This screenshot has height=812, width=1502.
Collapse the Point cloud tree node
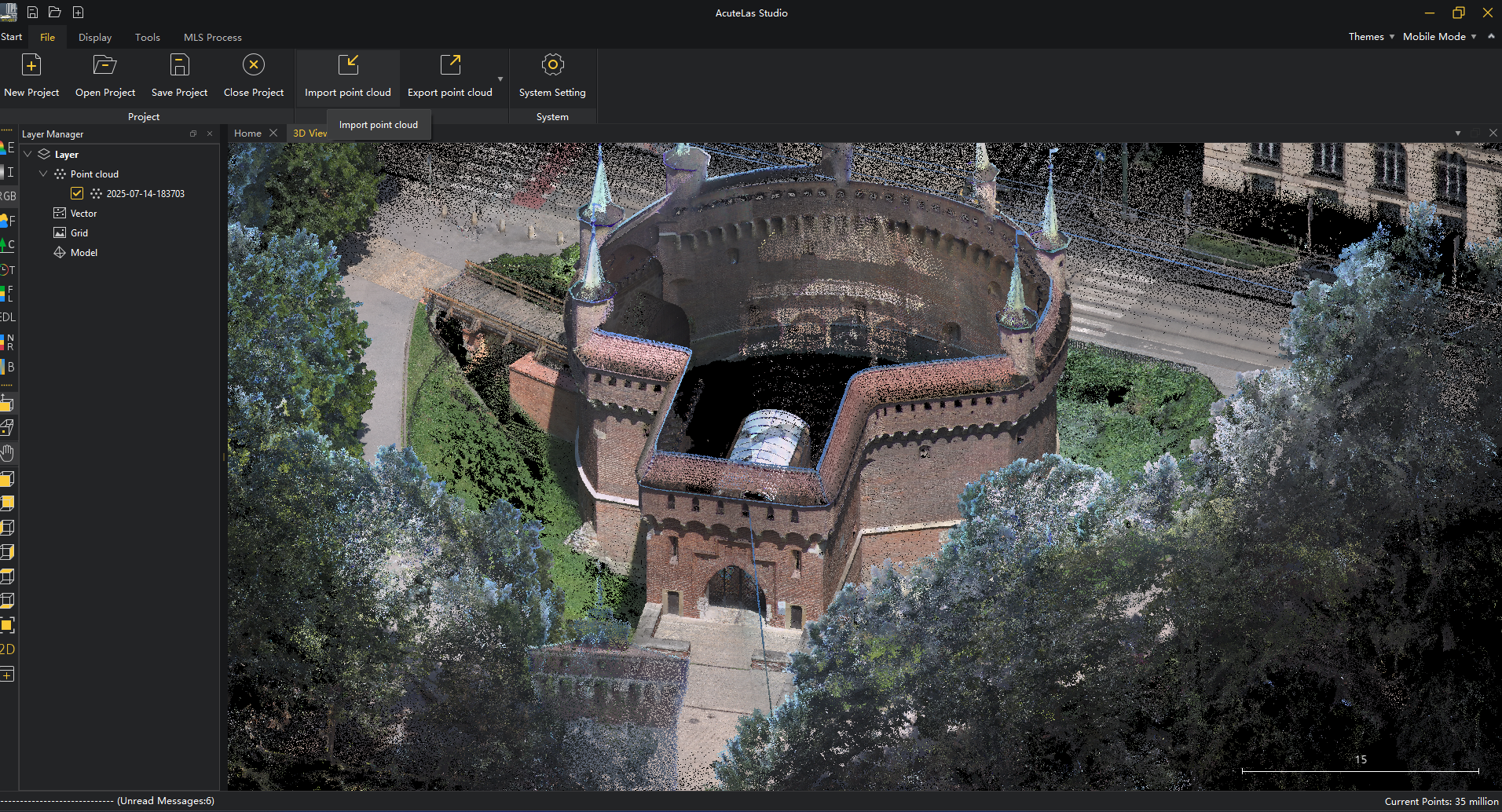click(x=43, y=174)
